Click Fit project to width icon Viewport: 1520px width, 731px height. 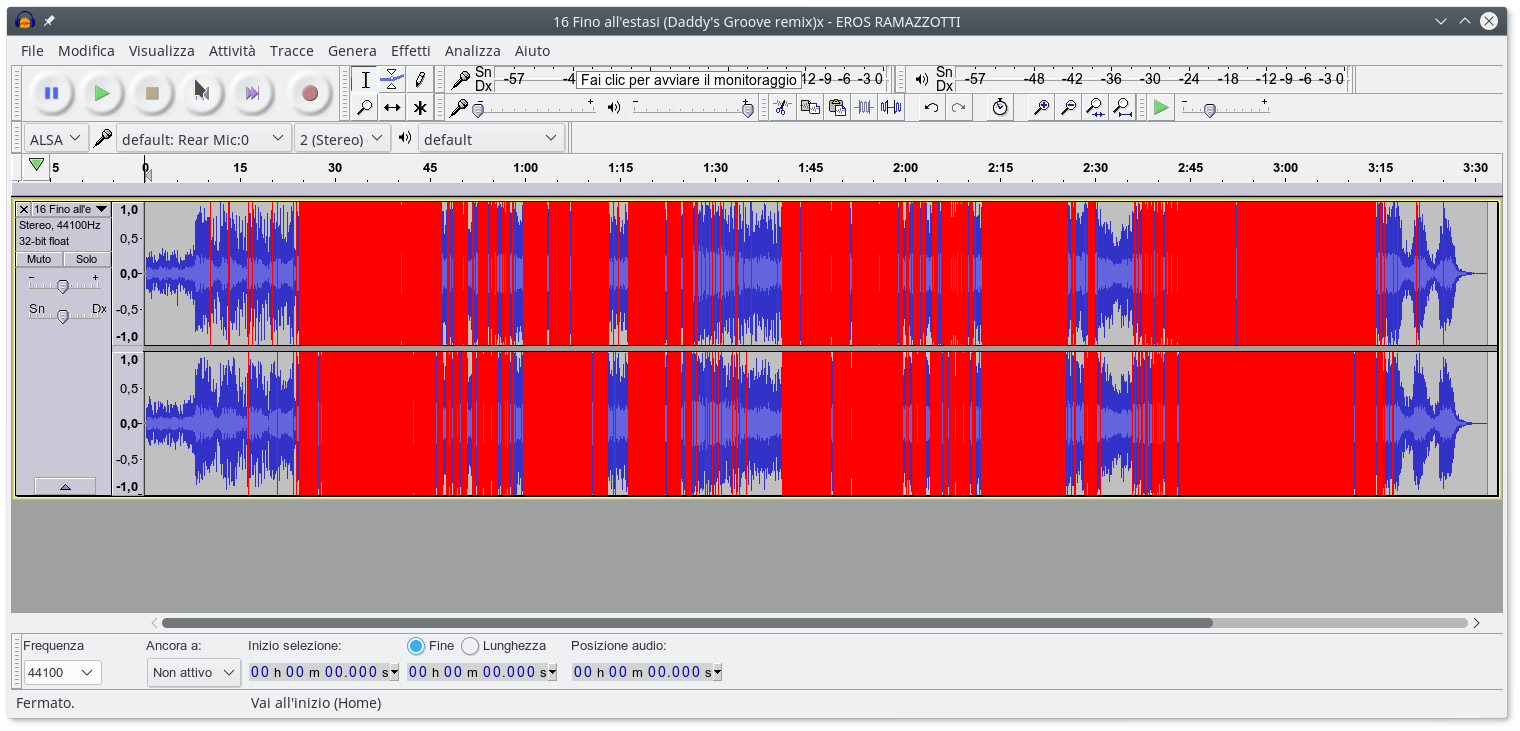click(1123, 107)
